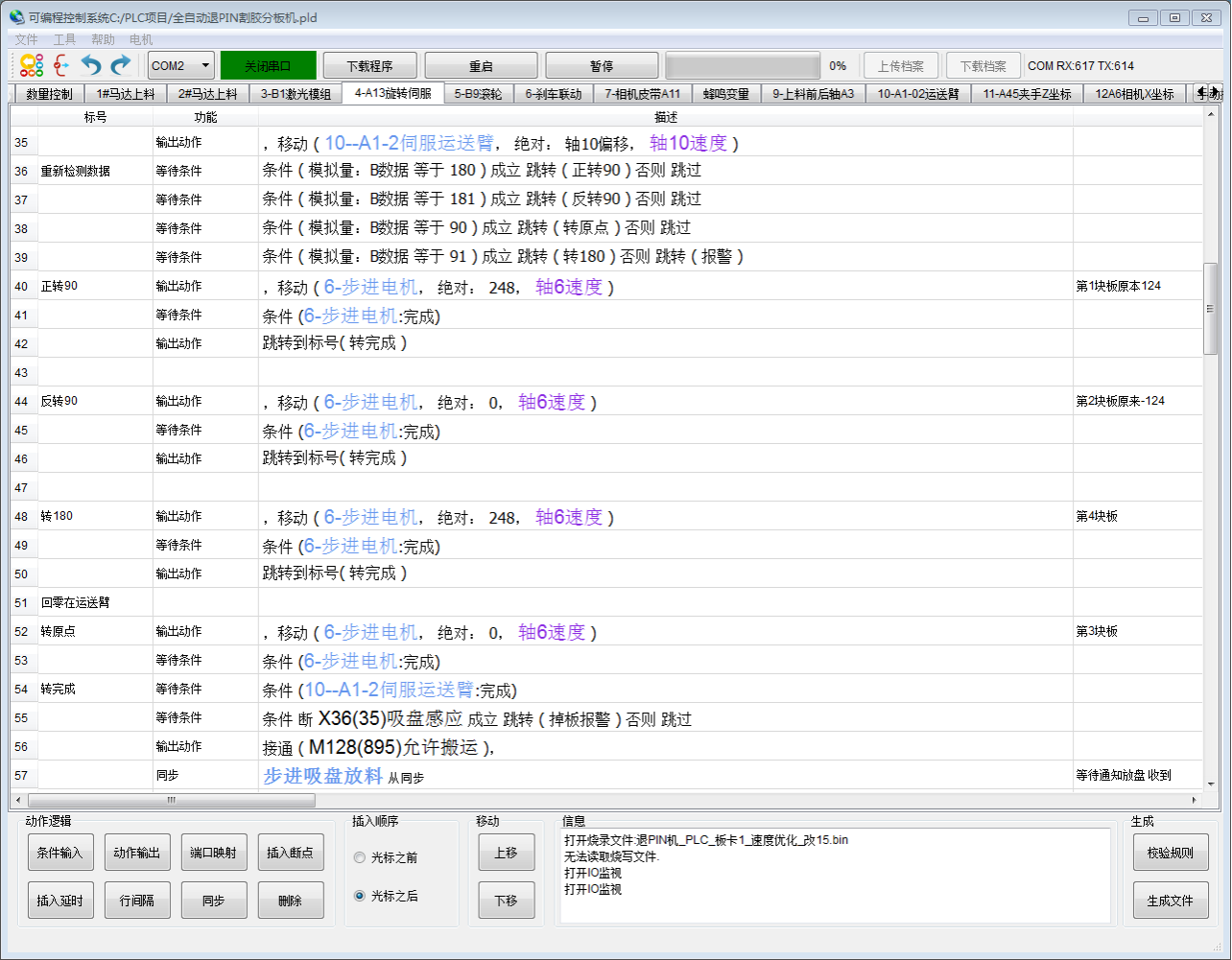Image resolution: width=1232 pixels, height=960 pixels.
Task: Click the horizontal scrollbar right arrow
Action: click(1195, 800)
